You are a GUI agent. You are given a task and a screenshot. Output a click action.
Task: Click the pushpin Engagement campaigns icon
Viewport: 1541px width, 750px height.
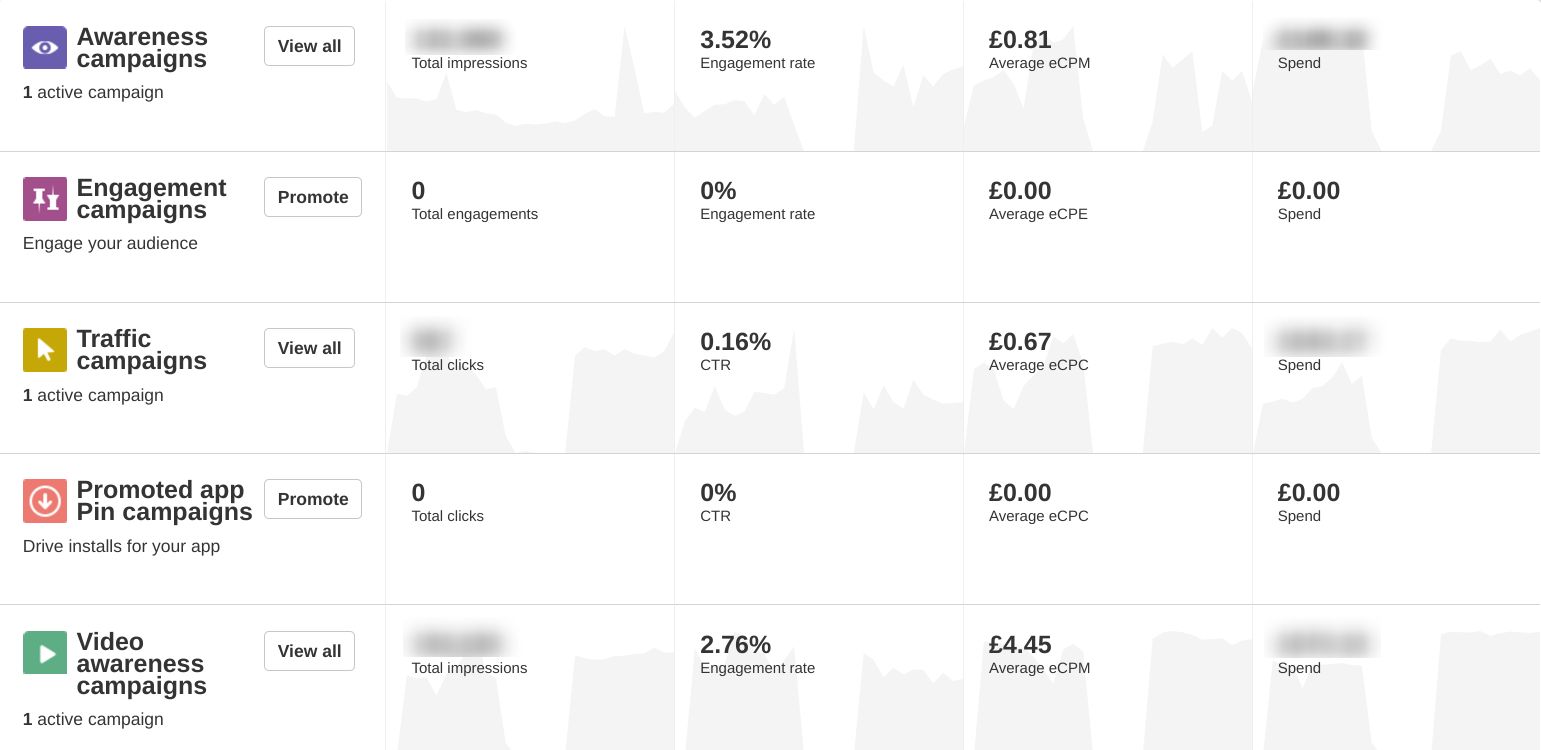point(45,198)
